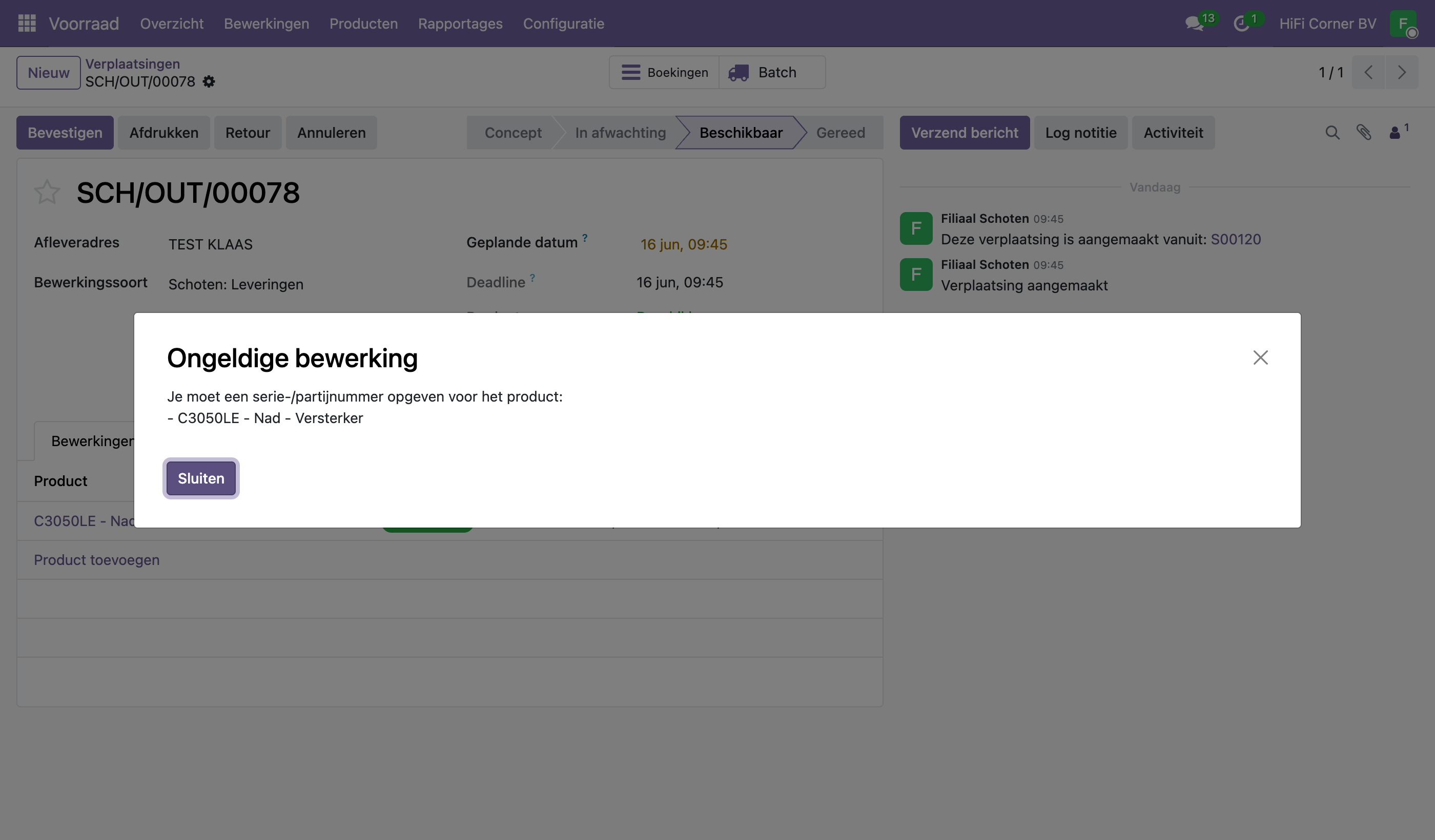
Task: Click the Nieuw button
Action: tap(48, 72)
